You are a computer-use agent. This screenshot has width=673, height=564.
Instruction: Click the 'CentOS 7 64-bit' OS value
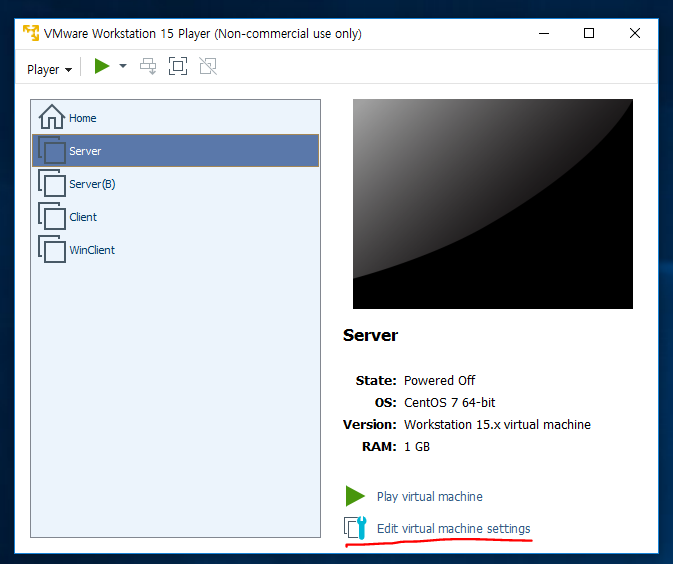[x=449, y=403]
